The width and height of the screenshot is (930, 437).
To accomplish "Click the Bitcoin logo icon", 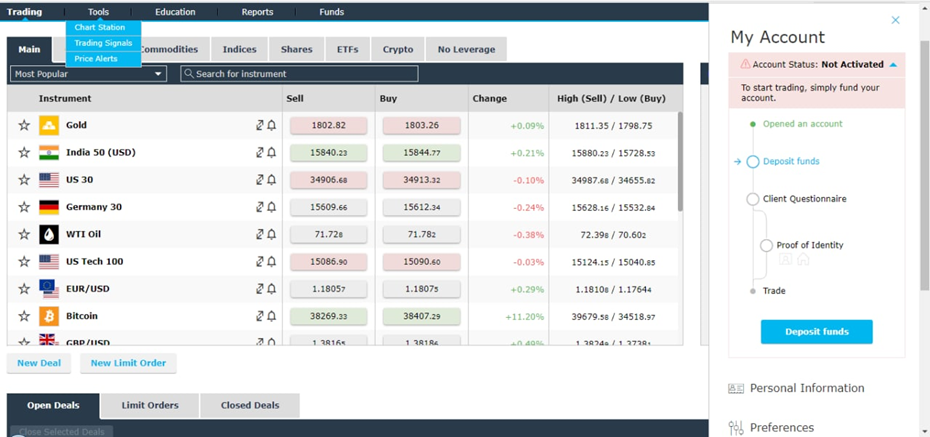I will click(49, 316).
